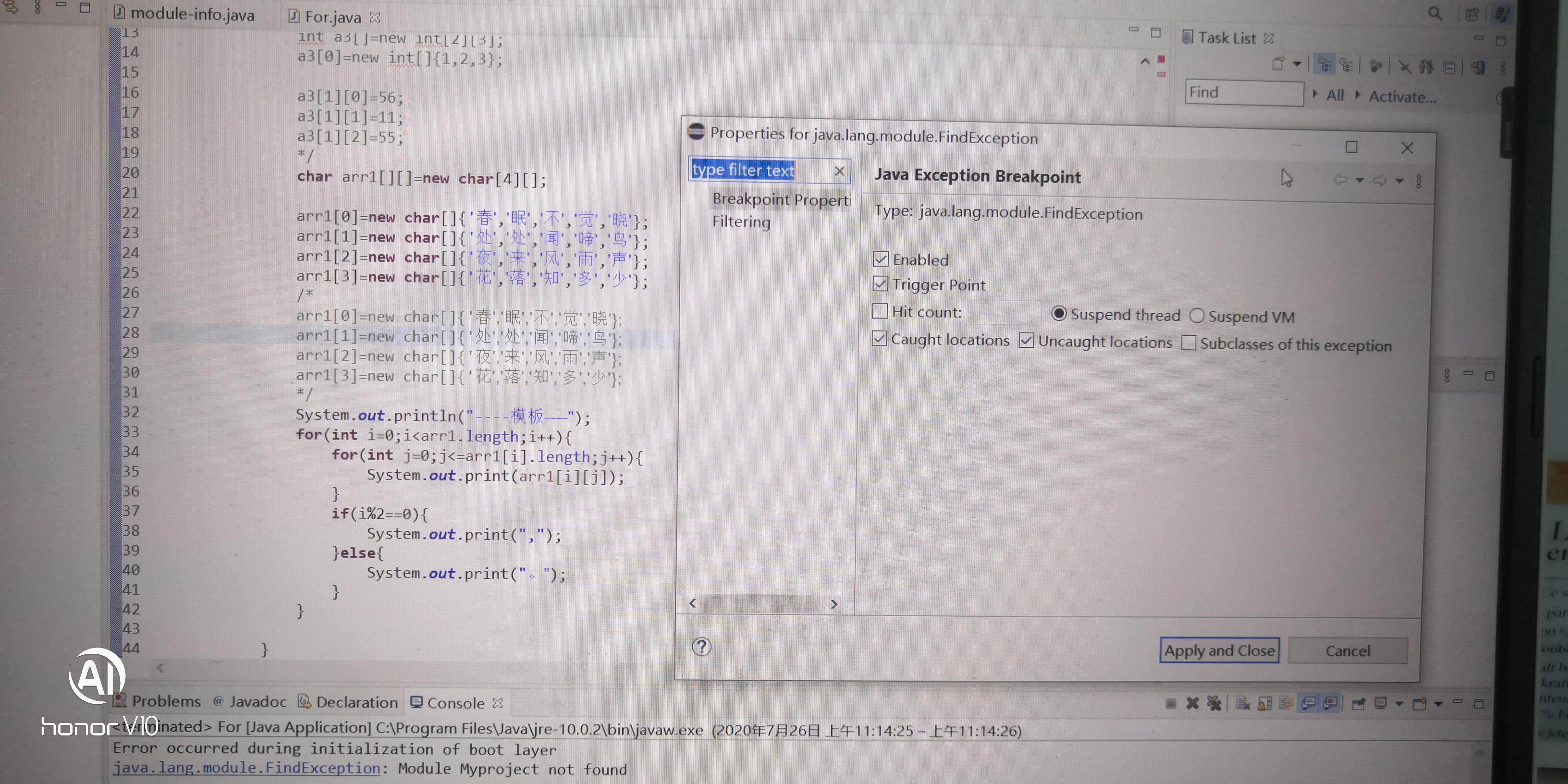Select Scheduled presentation icon in Task List
This screenshot has height=784, width=1568.
click(x=1347, y=65)
